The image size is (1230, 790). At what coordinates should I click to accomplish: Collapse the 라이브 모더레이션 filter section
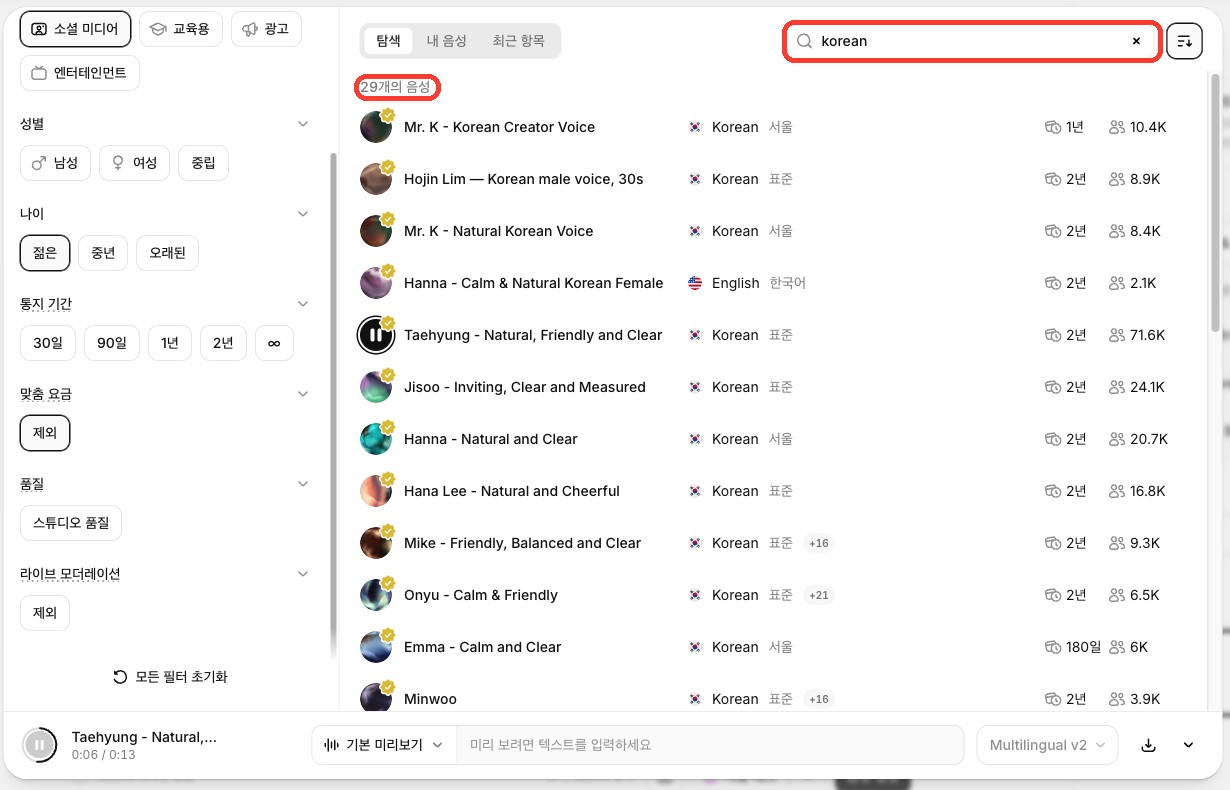point(304,574)
